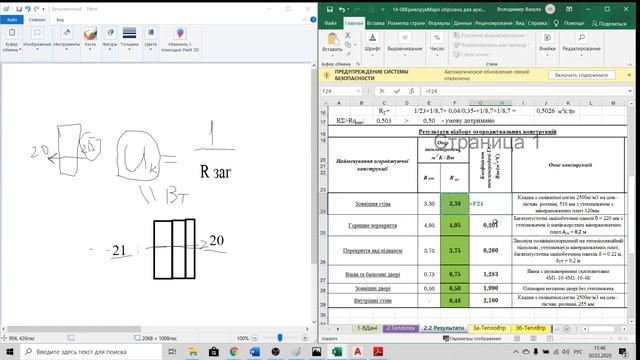Open Excel Cells (Ячейки) group dropdown
Image resolution: width=640 pixels, height=360 pixels.
tap(547, 45)
